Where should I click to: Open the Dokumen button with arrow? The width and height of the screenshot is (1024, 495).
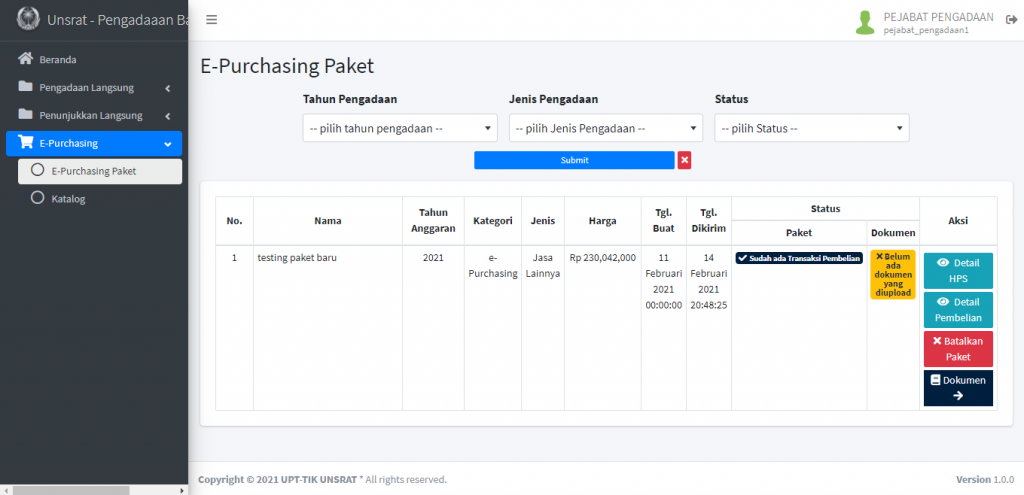(x=957, y=388)
